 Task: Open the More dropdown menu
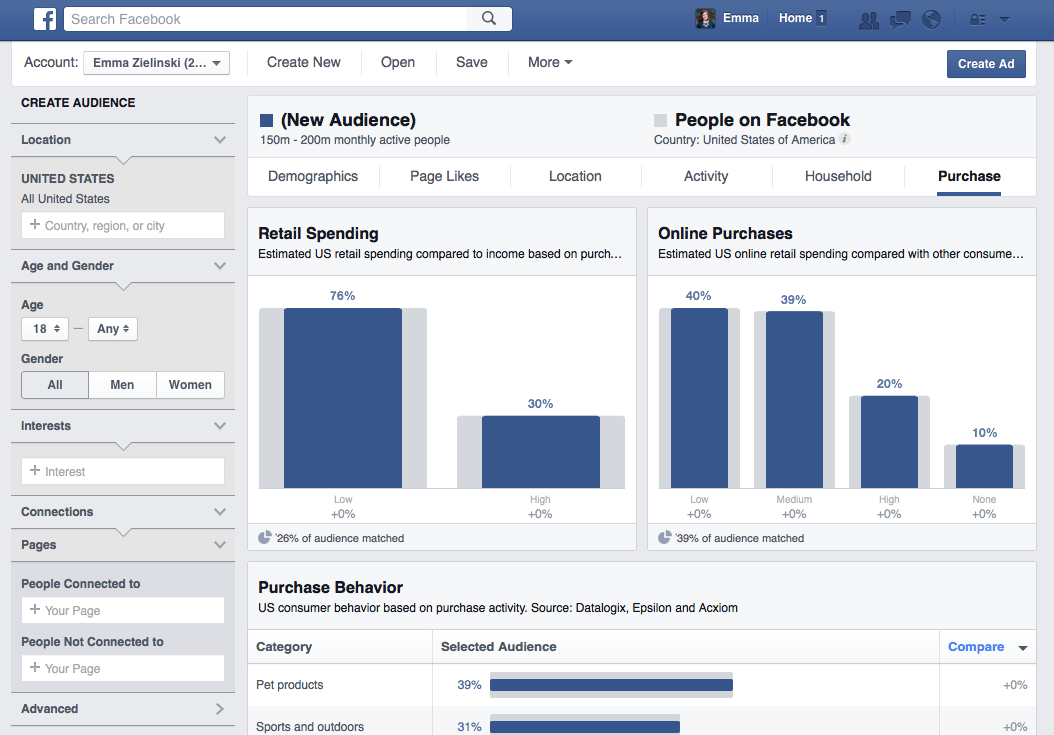click(x=550, y=62)
